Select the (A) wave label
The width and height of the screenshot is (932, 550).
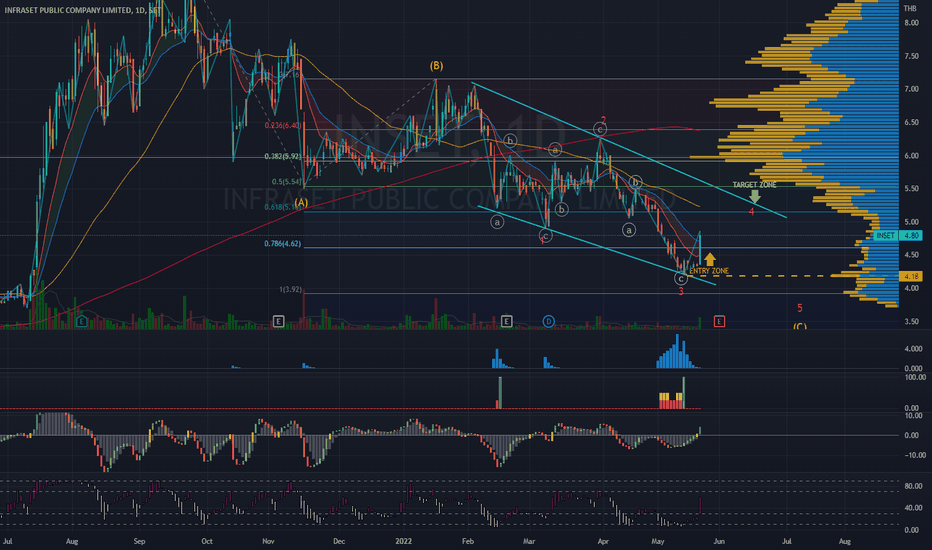tap(301, 203)
